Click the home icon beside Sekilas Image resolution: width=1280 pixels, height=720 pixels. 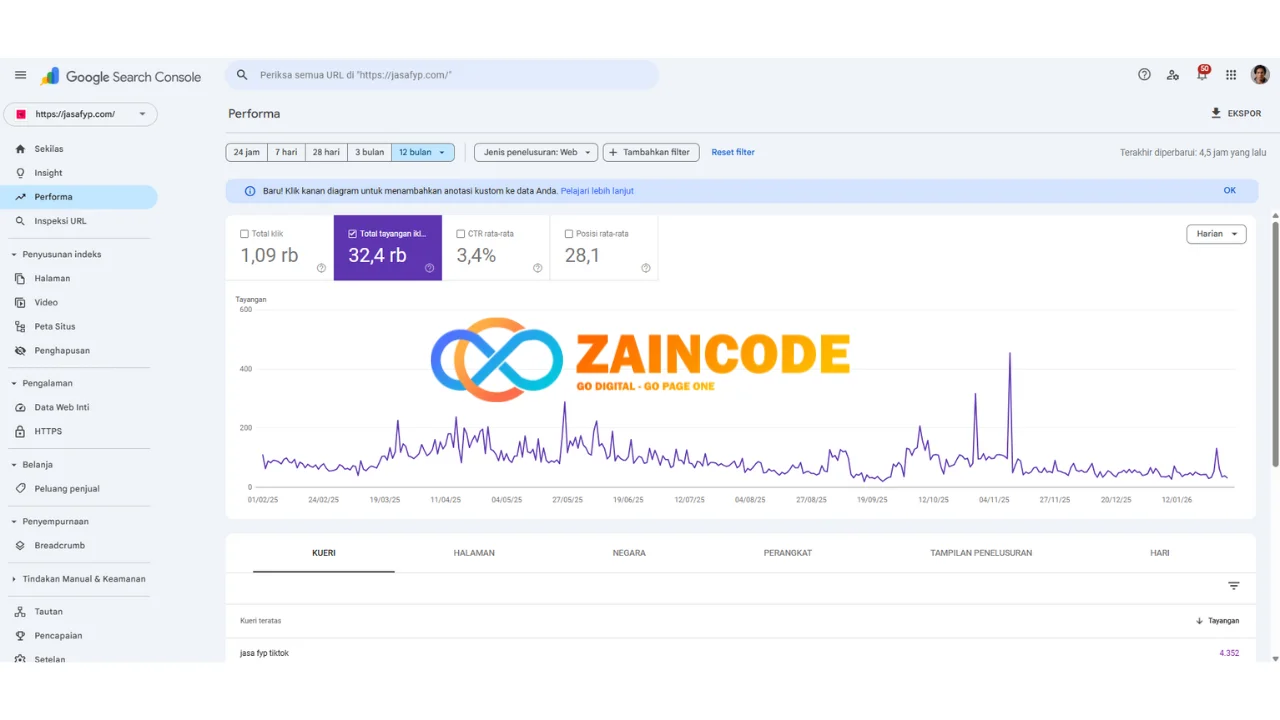point(20,149)
